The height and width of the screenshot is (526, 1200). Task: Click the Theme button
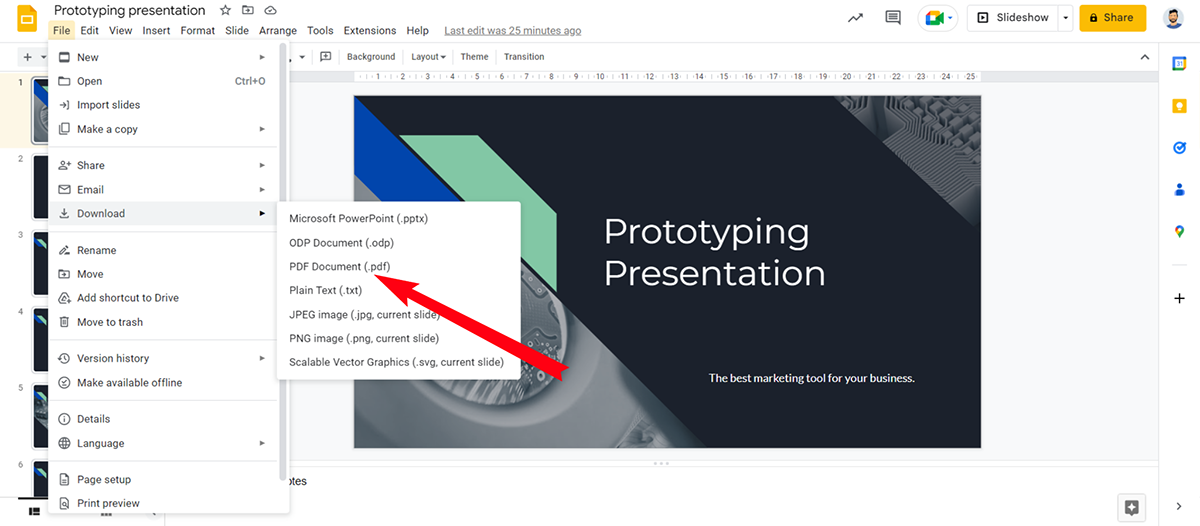474,57
